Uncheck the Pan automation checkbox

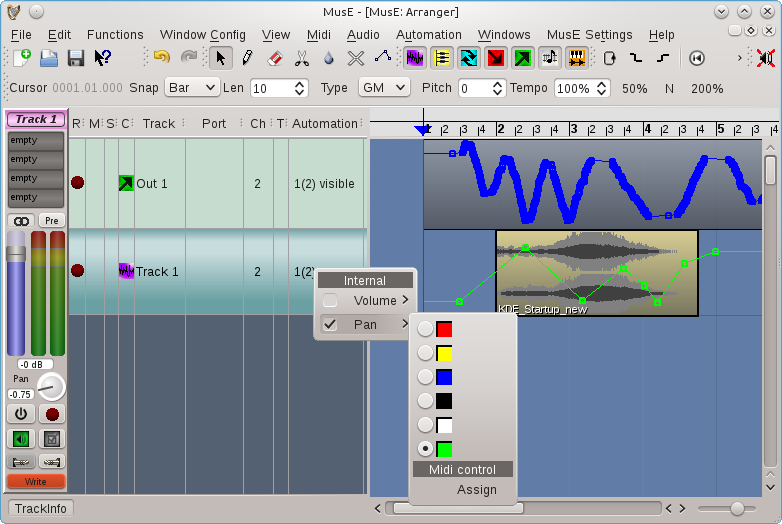pyautogui.click(x=330, y=325)
